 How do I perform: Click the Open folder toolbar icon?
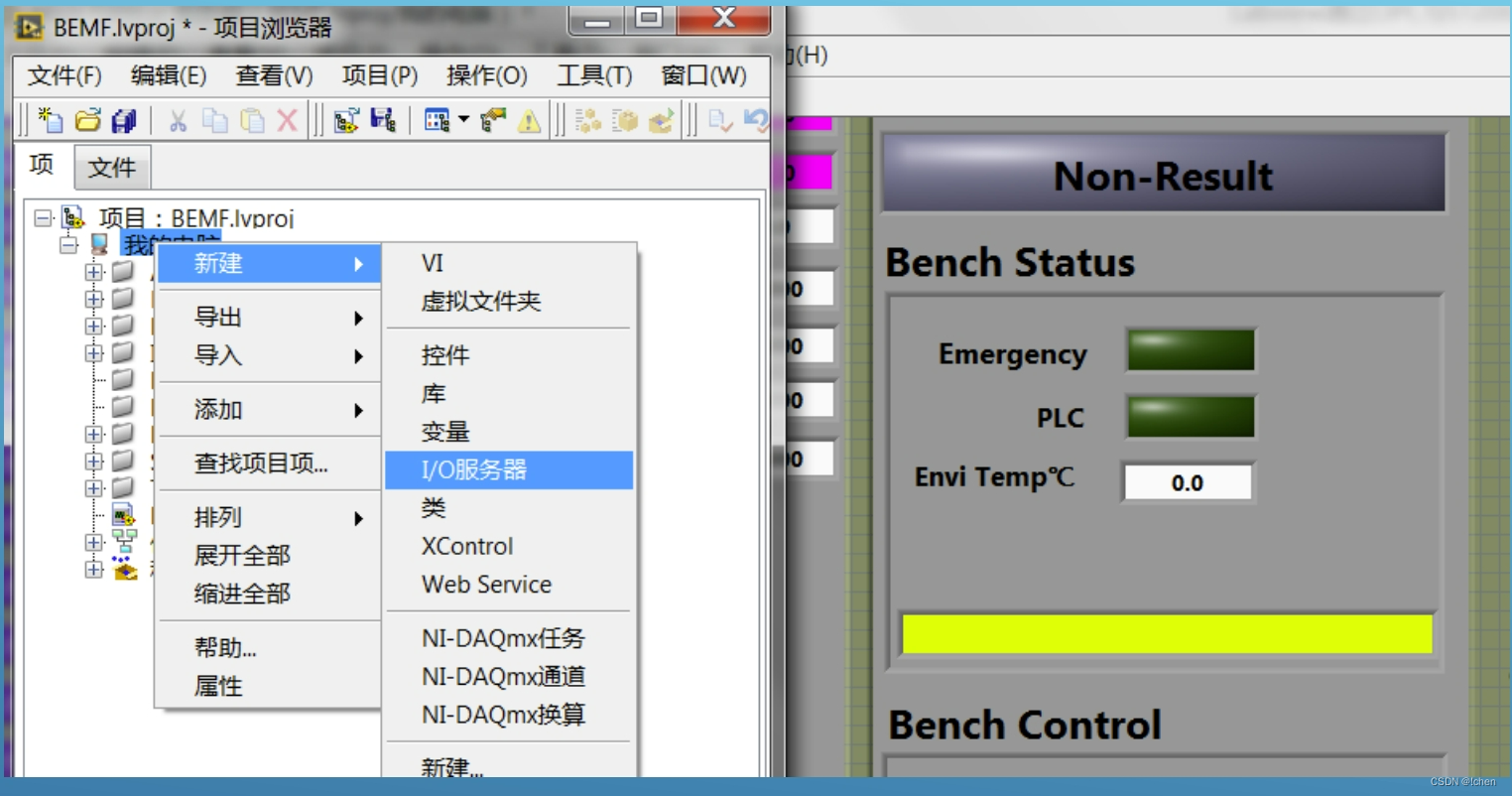tap(87, 120)
